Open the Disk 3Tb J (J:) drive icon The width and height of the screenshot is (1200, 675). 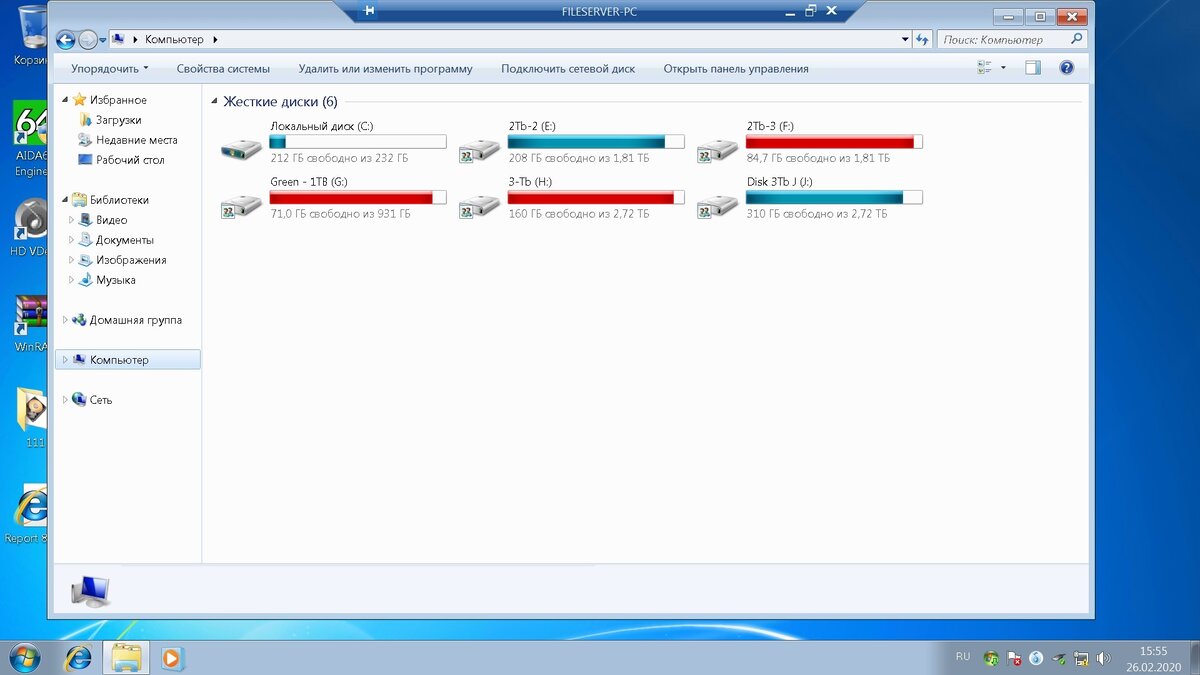tap(717, 206)
